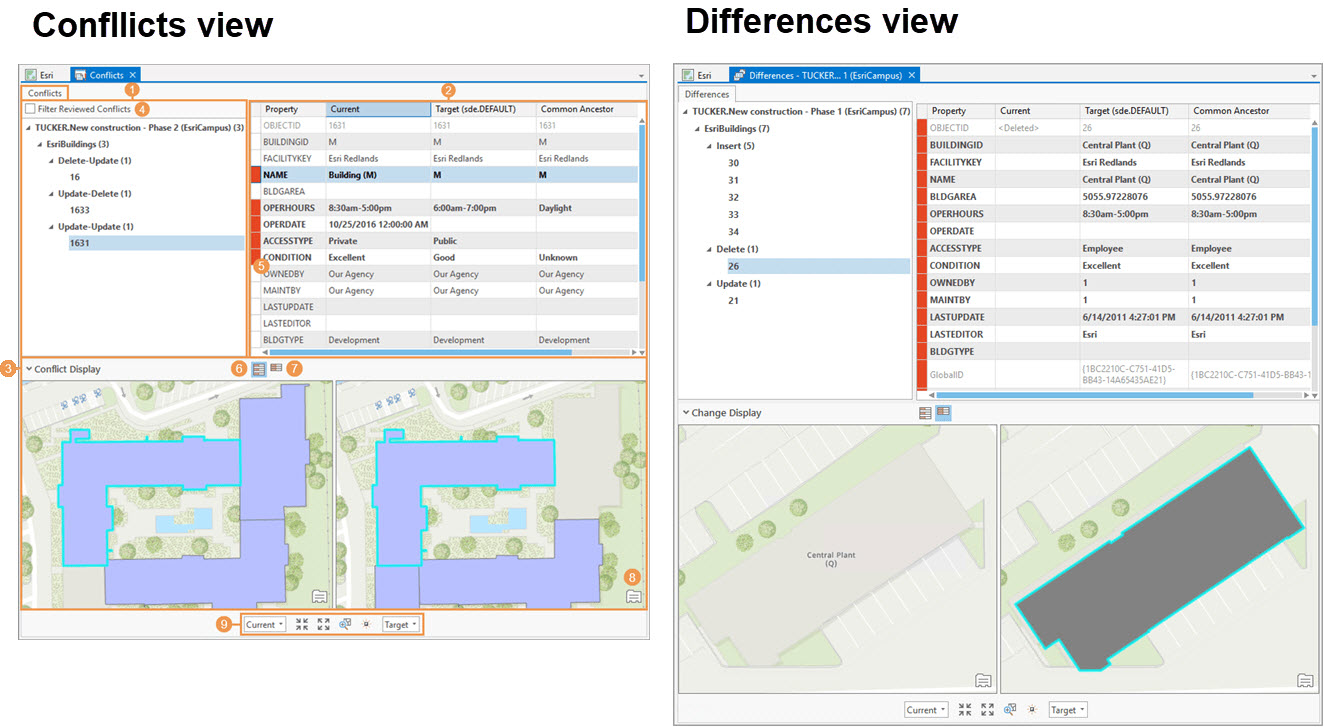
Task: Click the fixed zoom out icon in Conflicts view
Action: point(323,624)
